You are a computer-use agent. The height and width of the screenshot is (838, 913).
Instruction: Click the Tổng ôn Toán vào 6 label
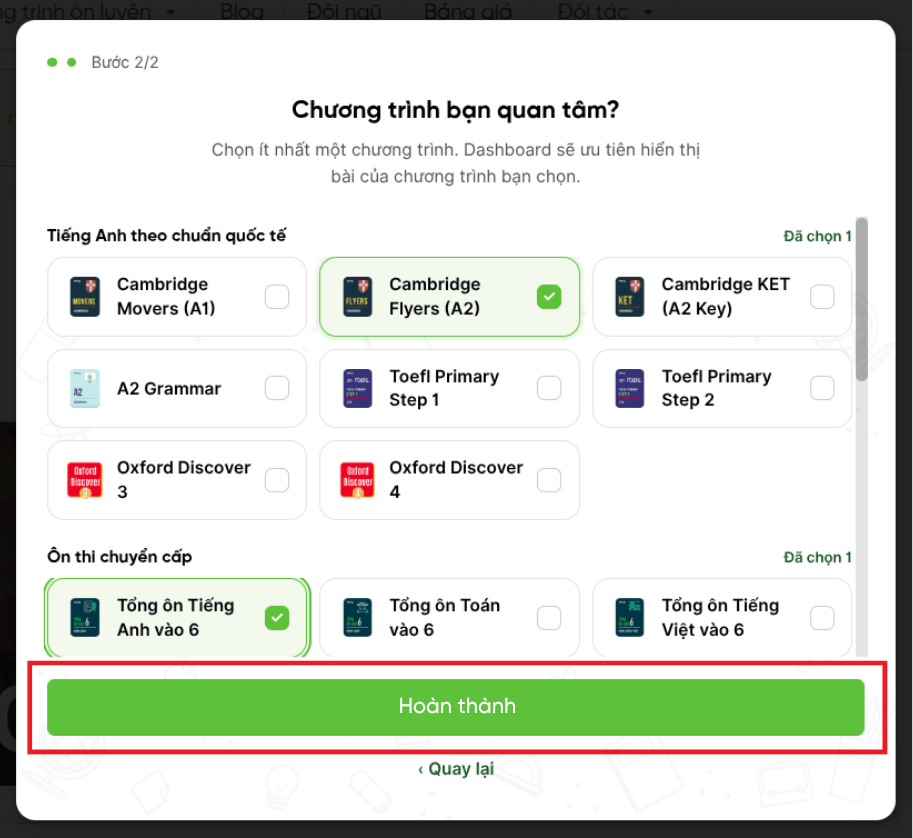pos(444,617)
